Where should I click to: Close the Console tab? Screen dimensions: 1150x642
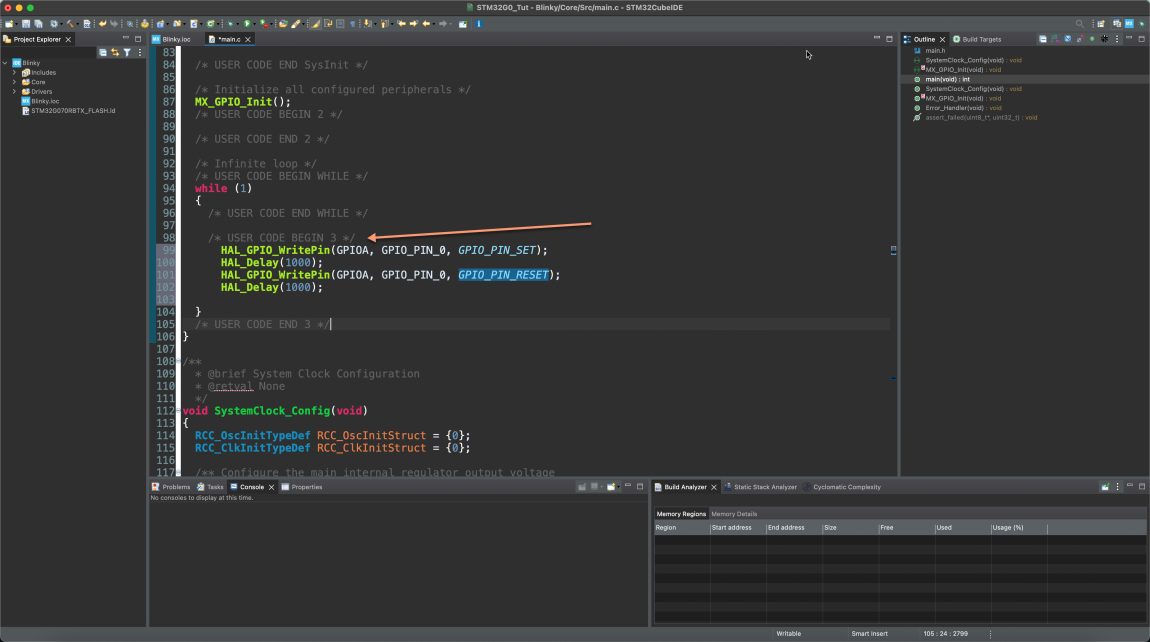[271, 486]
